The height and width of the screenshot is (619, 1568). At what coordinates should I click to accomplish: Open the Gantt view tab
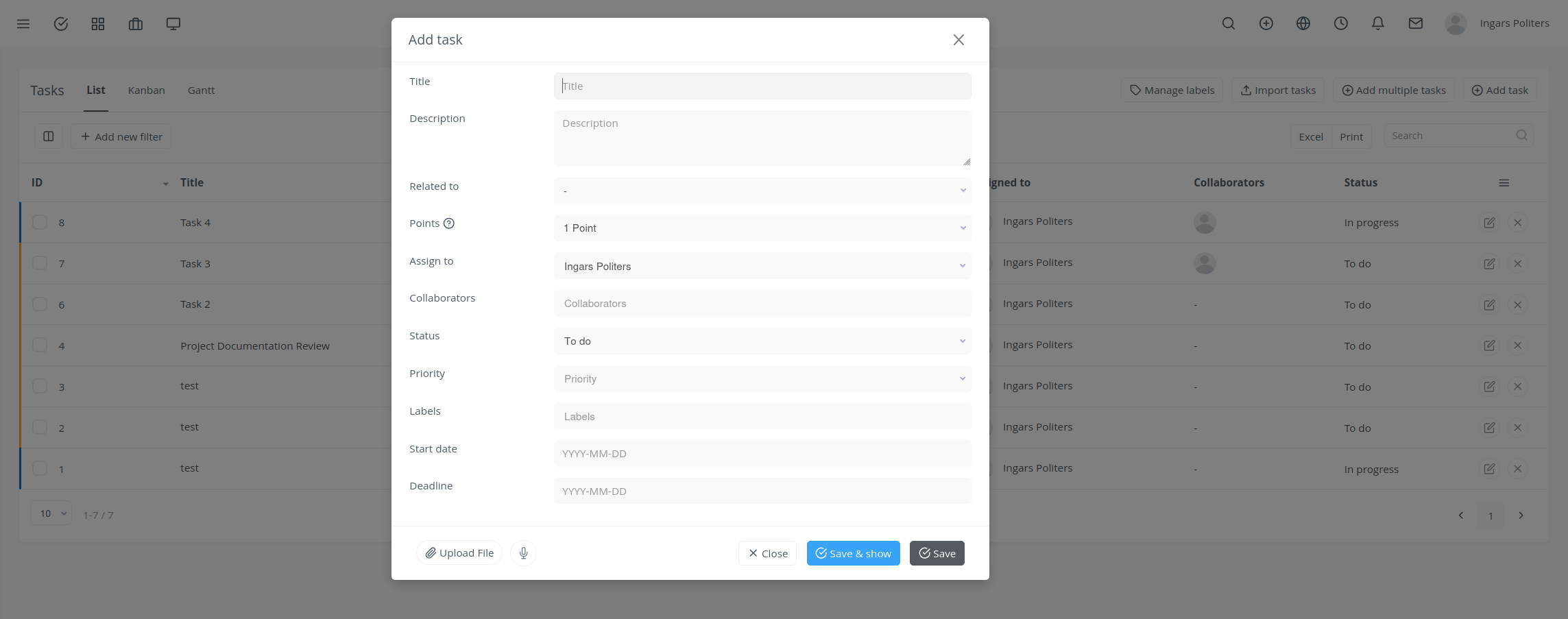click(201, 90)
